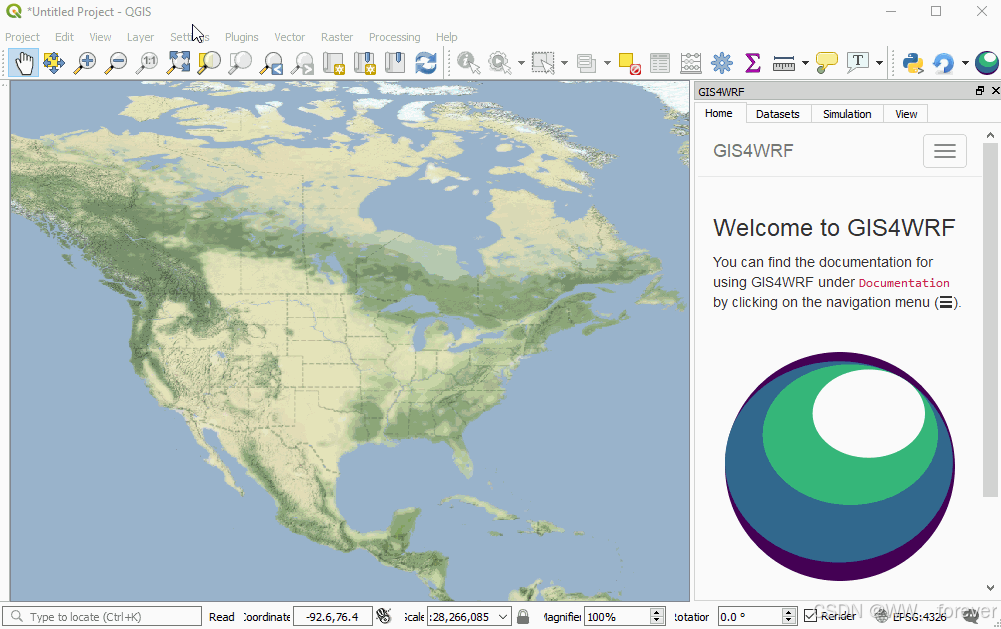
Task: Toggle the scale lock icon
Action: click(523, 616)
